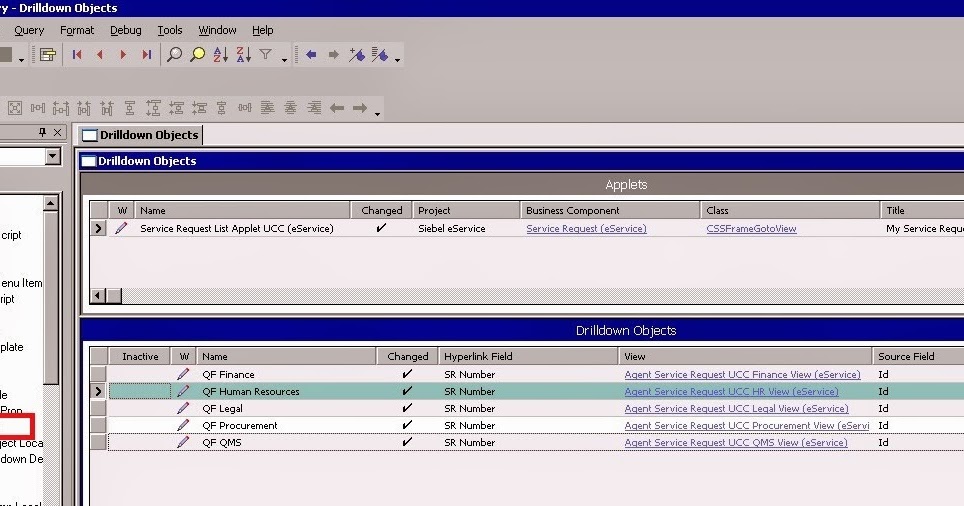The image size is (964, 506).
Task: Click the Hyperlink Field column header
Action: tap(528, 356)
